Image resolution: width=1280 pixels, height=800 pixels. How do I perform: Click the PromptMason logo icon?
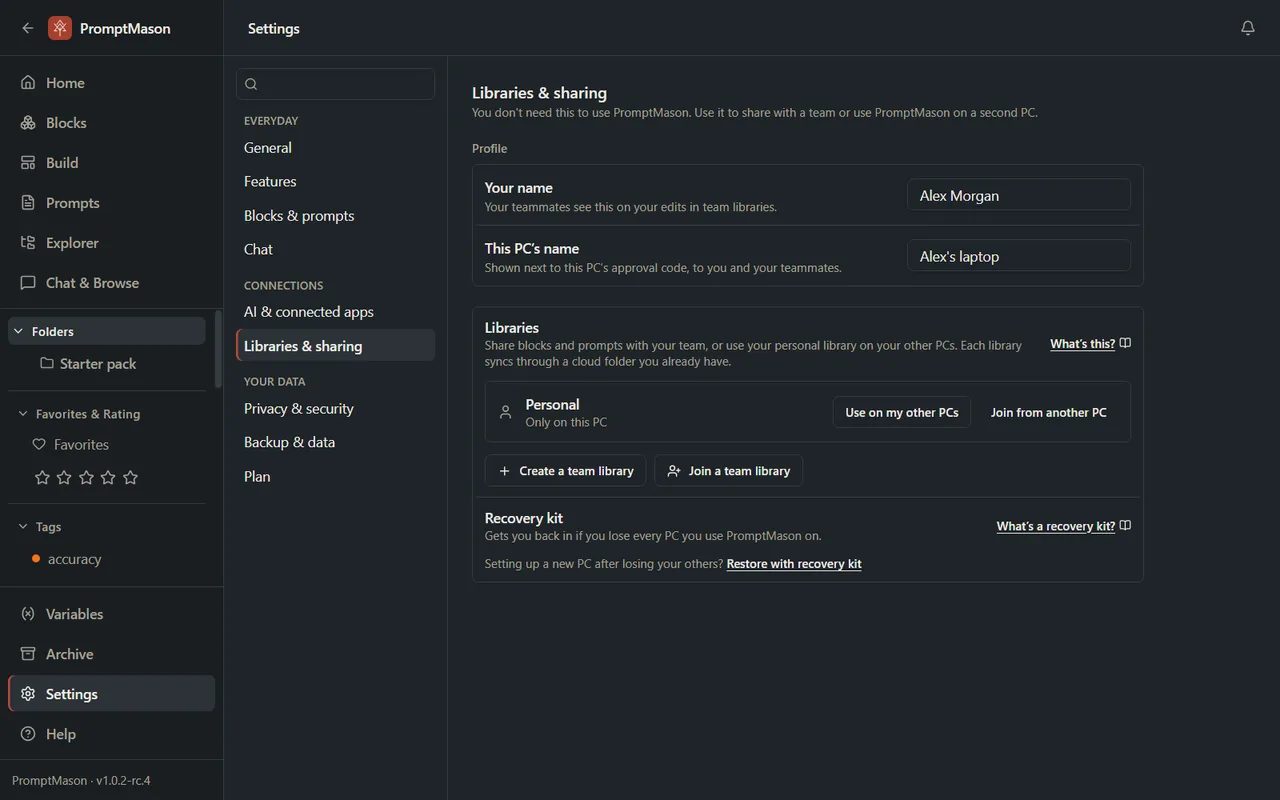[60, 28]
